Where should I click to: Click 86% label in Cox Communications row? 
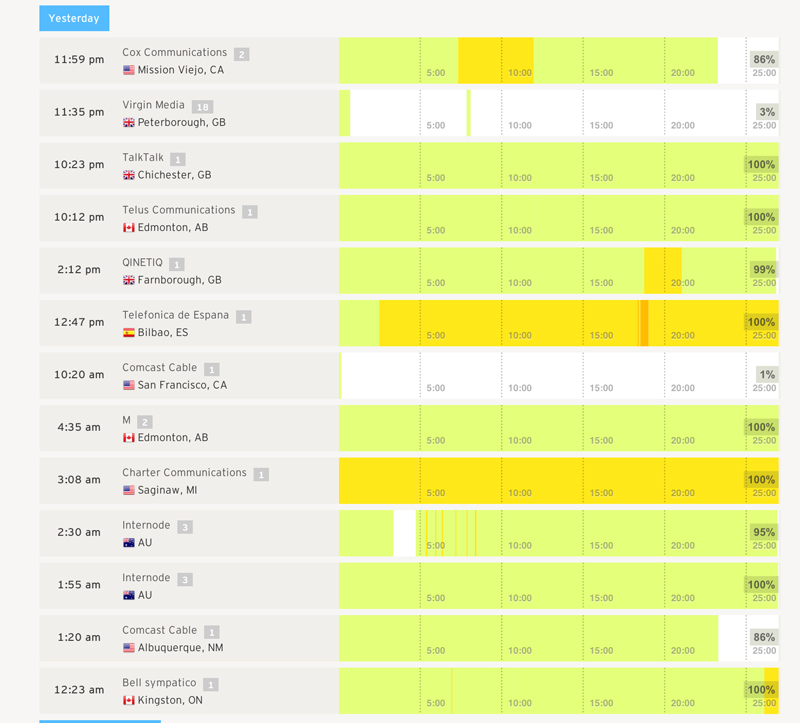[x=764, y=59]
